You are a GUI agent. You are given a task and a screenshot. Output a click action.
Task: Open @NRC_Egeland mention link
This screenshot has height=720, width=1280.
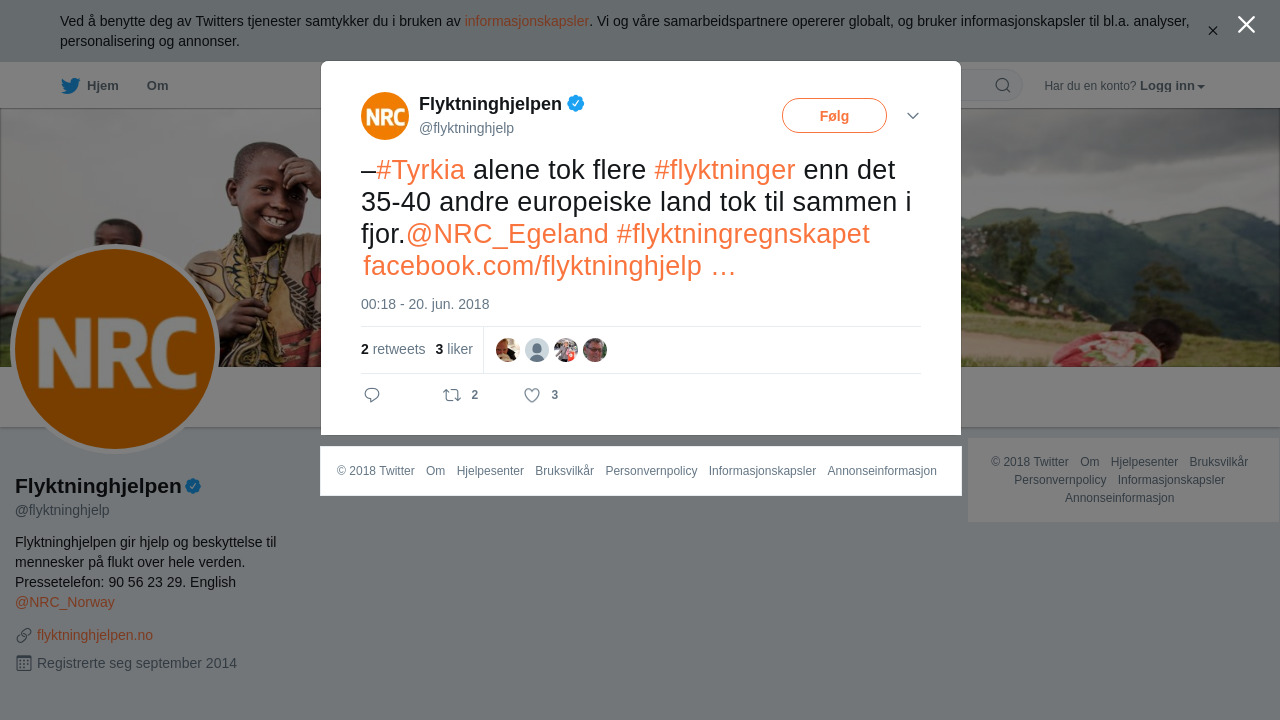click(x=507, y=234)
